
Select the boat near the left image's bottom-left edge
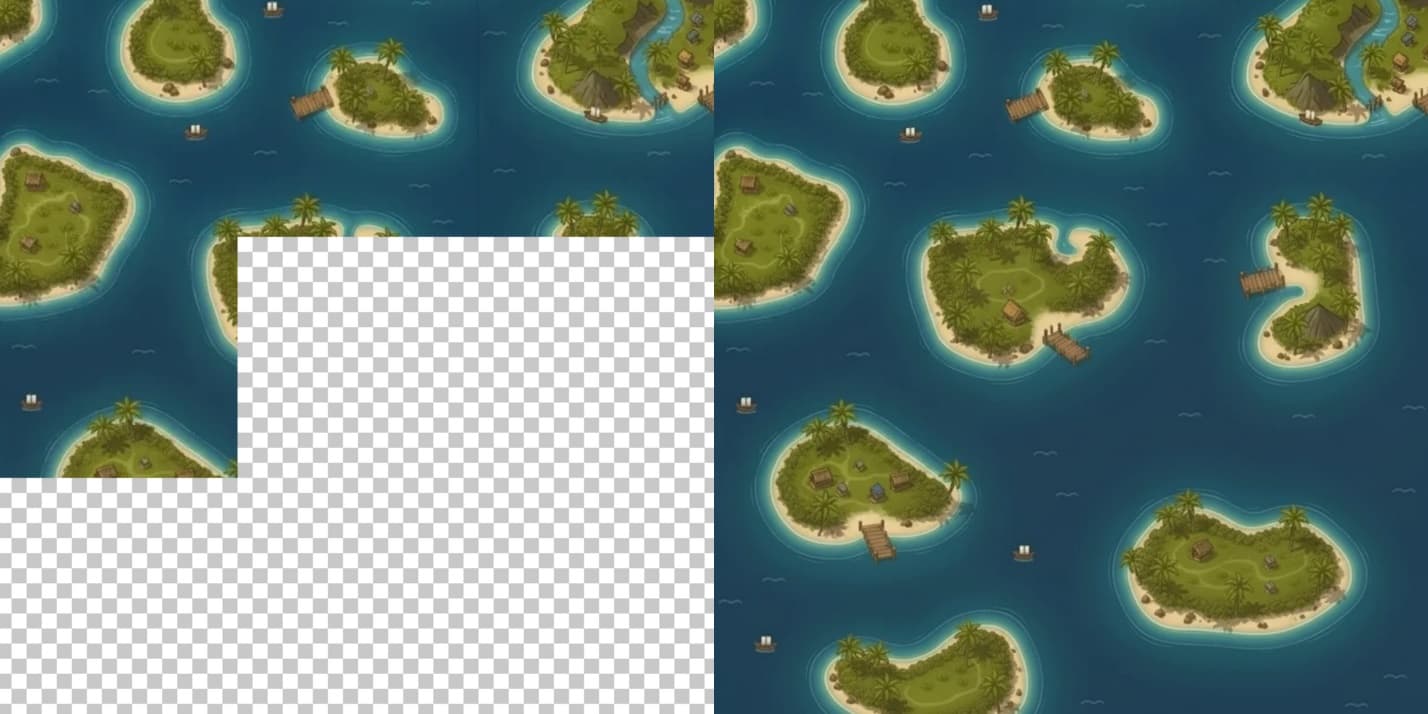tap(32, 402)
